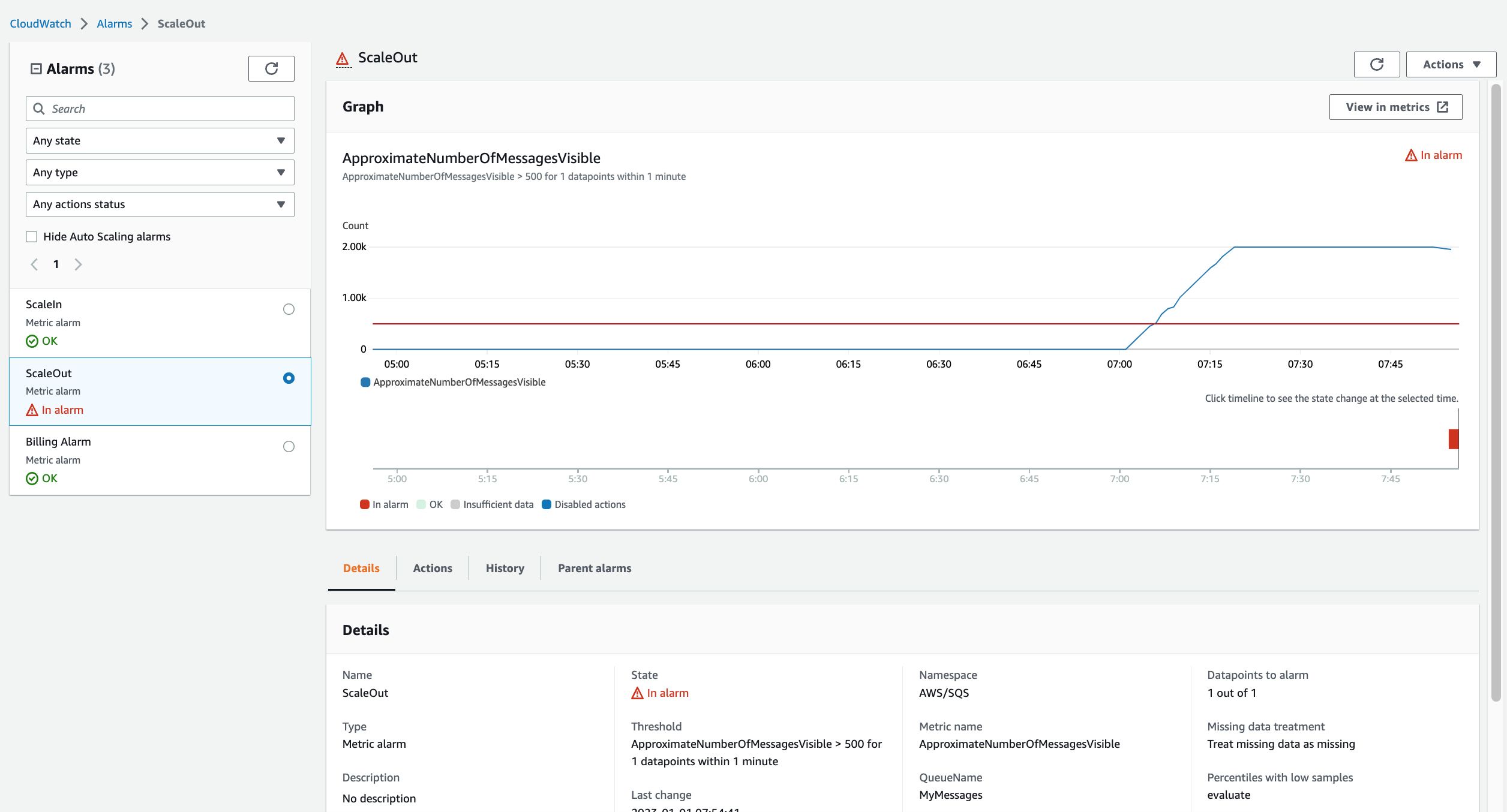1507x812 pixels.
Task: Click the In alarm legend swatch
Action: 364,505
